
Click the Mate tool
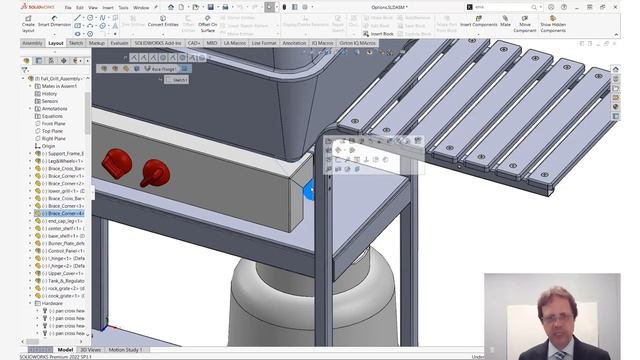click(505, 21)
